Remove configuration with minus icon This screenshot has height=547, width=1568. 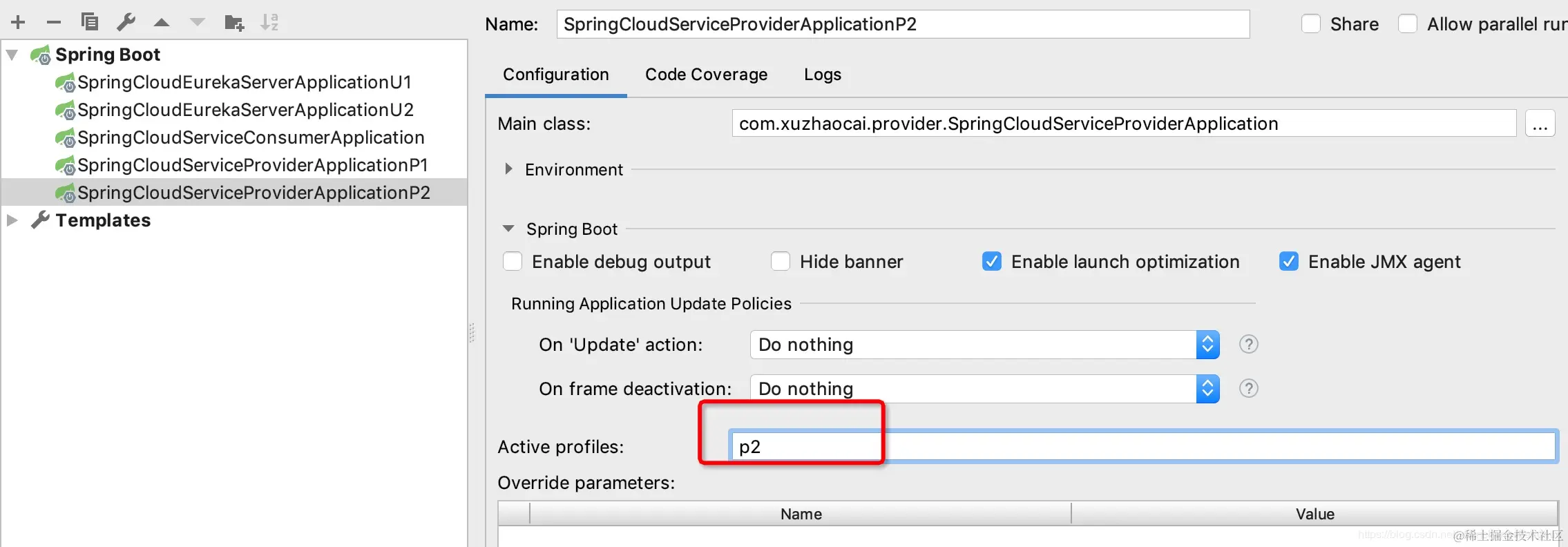pyautogui.click(x=54, y=23)
